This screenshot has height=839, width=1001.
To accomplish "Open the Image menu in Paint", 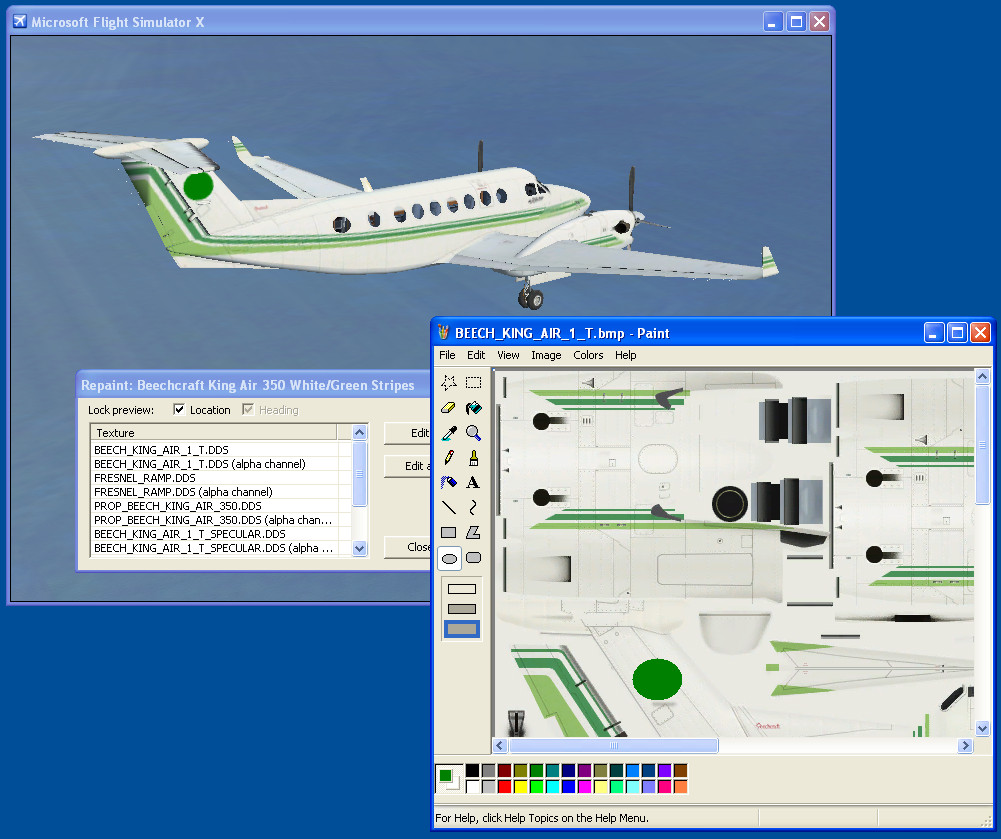I will click(x=546, y=355).
